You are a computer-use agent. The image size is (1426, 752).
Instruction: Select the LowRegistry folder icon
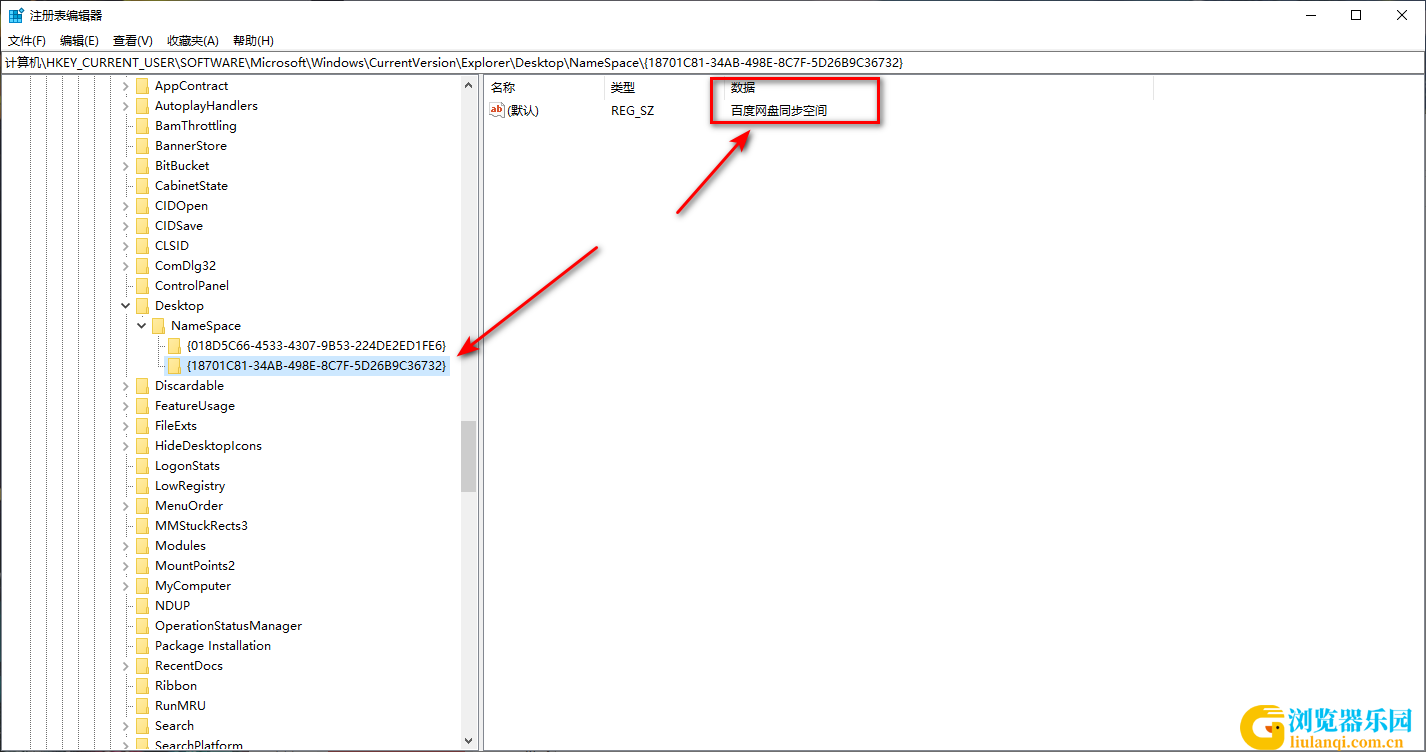point(142,486)
